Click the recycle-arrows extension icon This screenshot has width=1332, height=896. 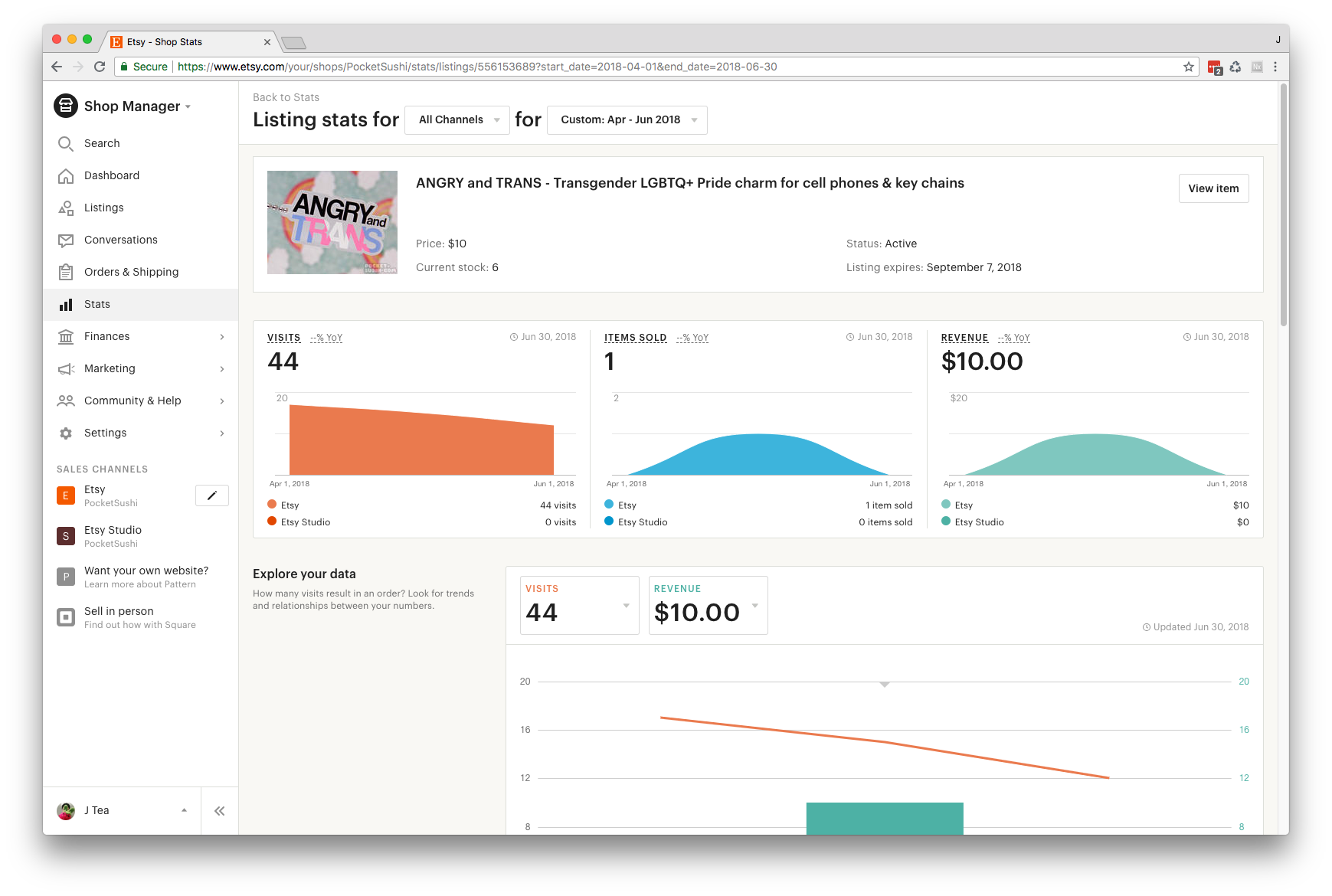tap(1235, 67)
